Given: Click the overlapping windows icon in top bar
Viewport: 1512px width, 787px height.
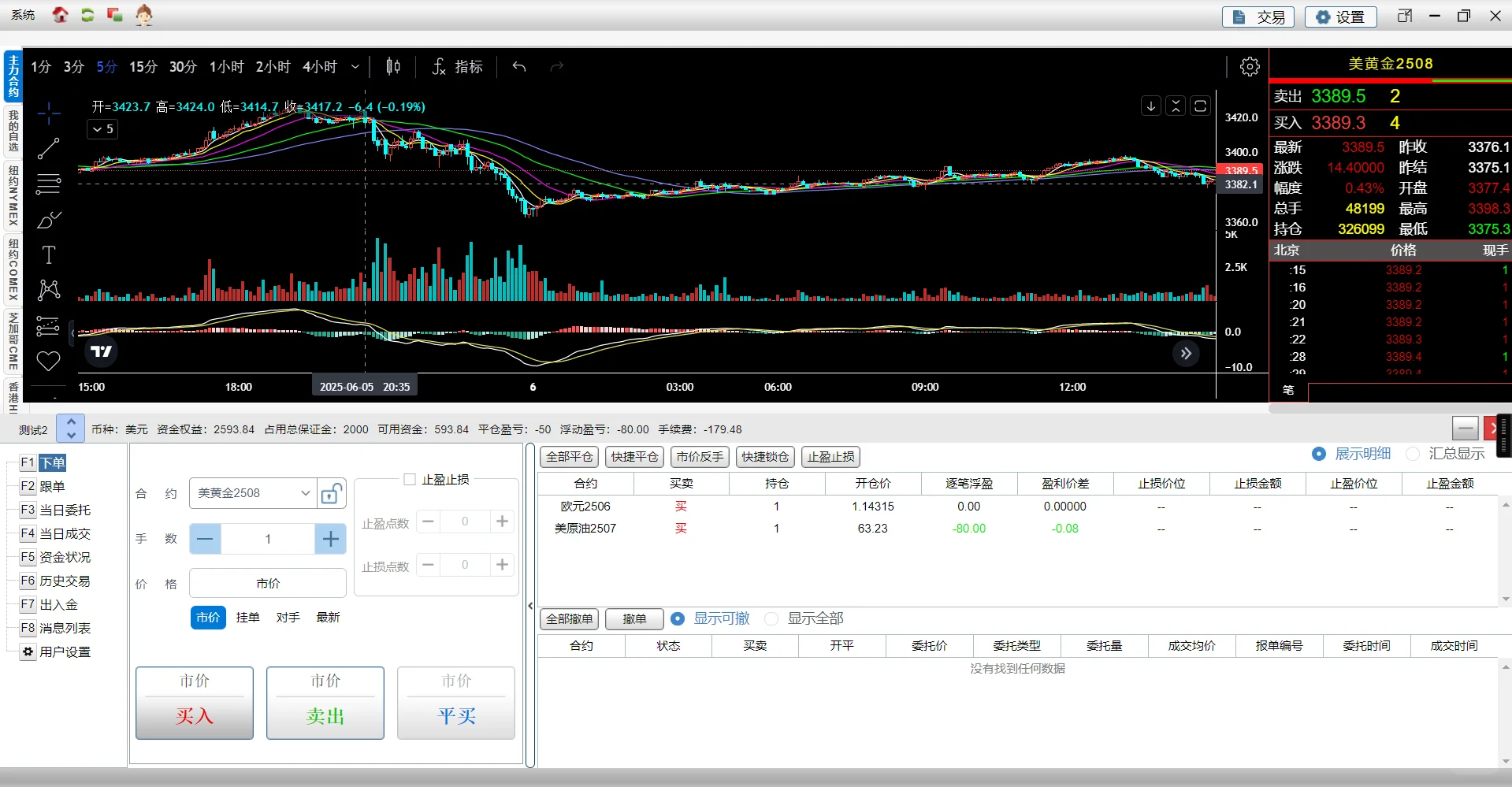Looking at the screenshot, I should coord(115,15).
